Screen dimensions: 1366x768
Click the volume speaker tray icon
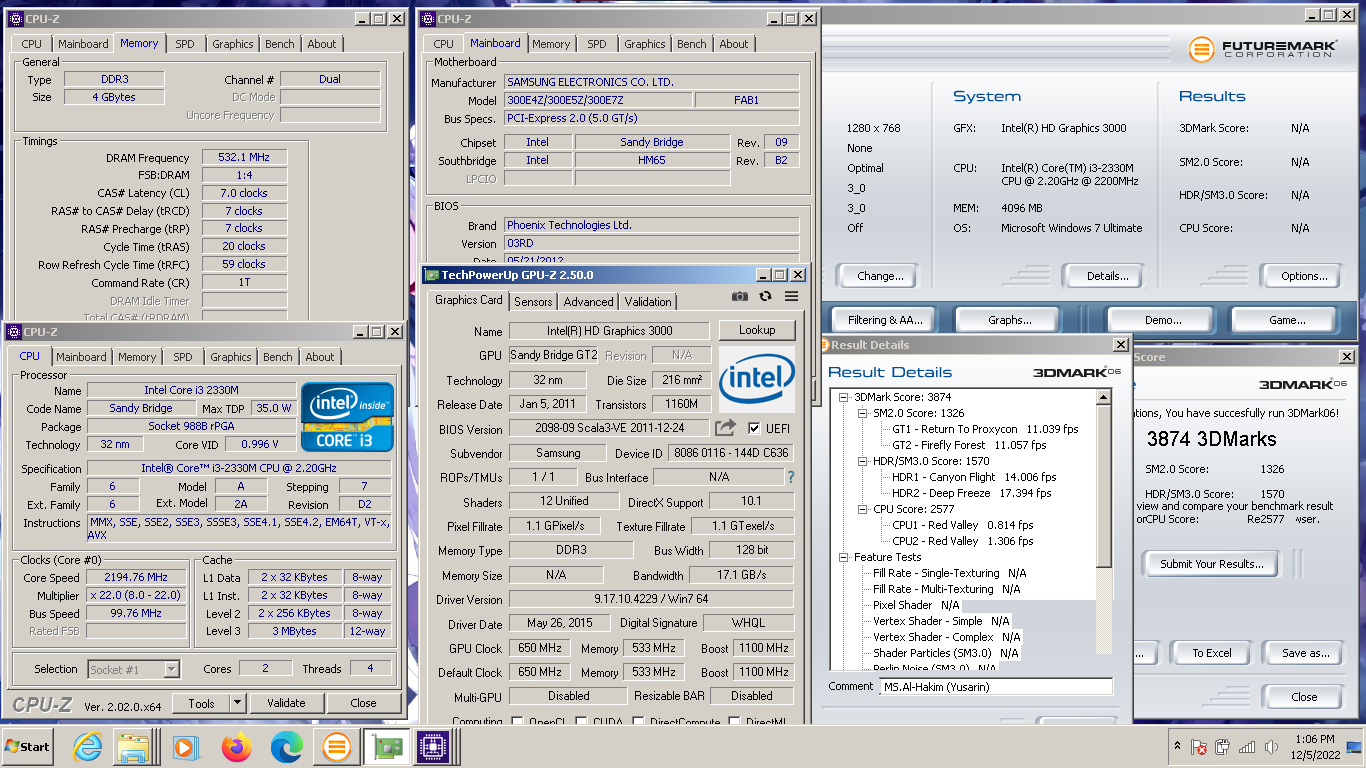[x=1270, y=747]
